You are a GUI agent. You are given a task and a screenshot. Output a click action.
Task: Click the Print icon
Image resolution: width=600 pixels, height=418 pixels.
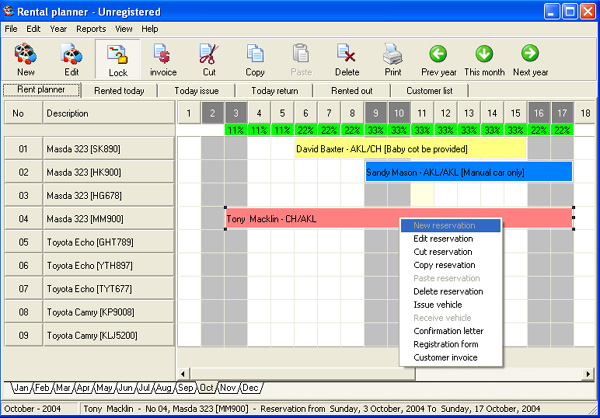click(393, 59)
